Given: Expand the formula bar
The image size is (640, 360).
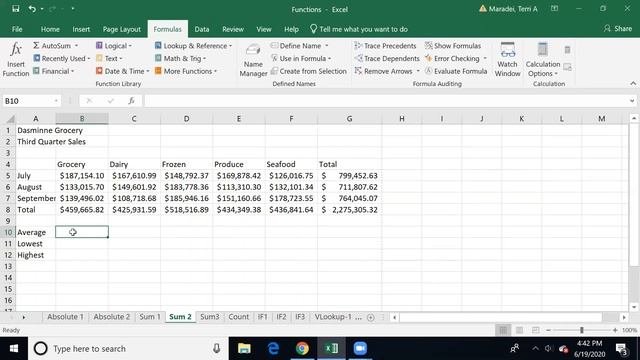Looking at the screenshot, I should pyautogui.click(x=632, y=101).
